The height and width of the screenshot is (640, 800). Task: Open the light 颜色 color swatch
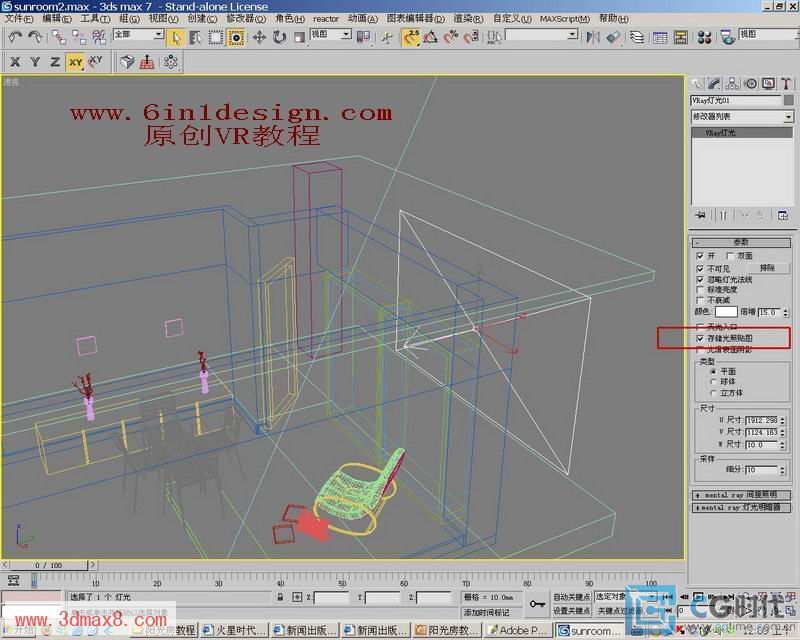[x=726, y=312]
